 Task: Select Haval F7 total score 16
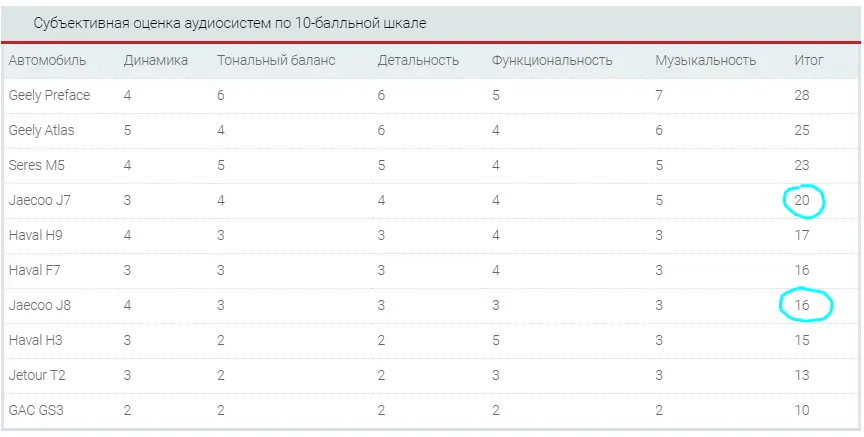coord(802,270)
